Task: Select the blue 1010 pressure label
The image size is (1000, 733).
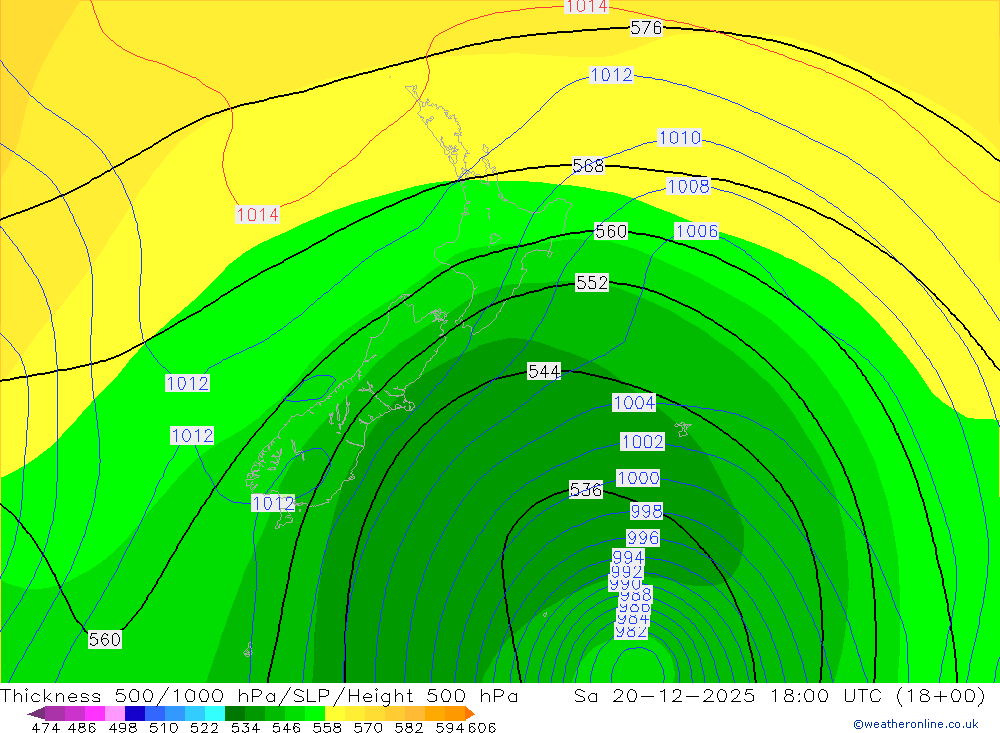Action: pyautogui.click(x=679, y=138)
